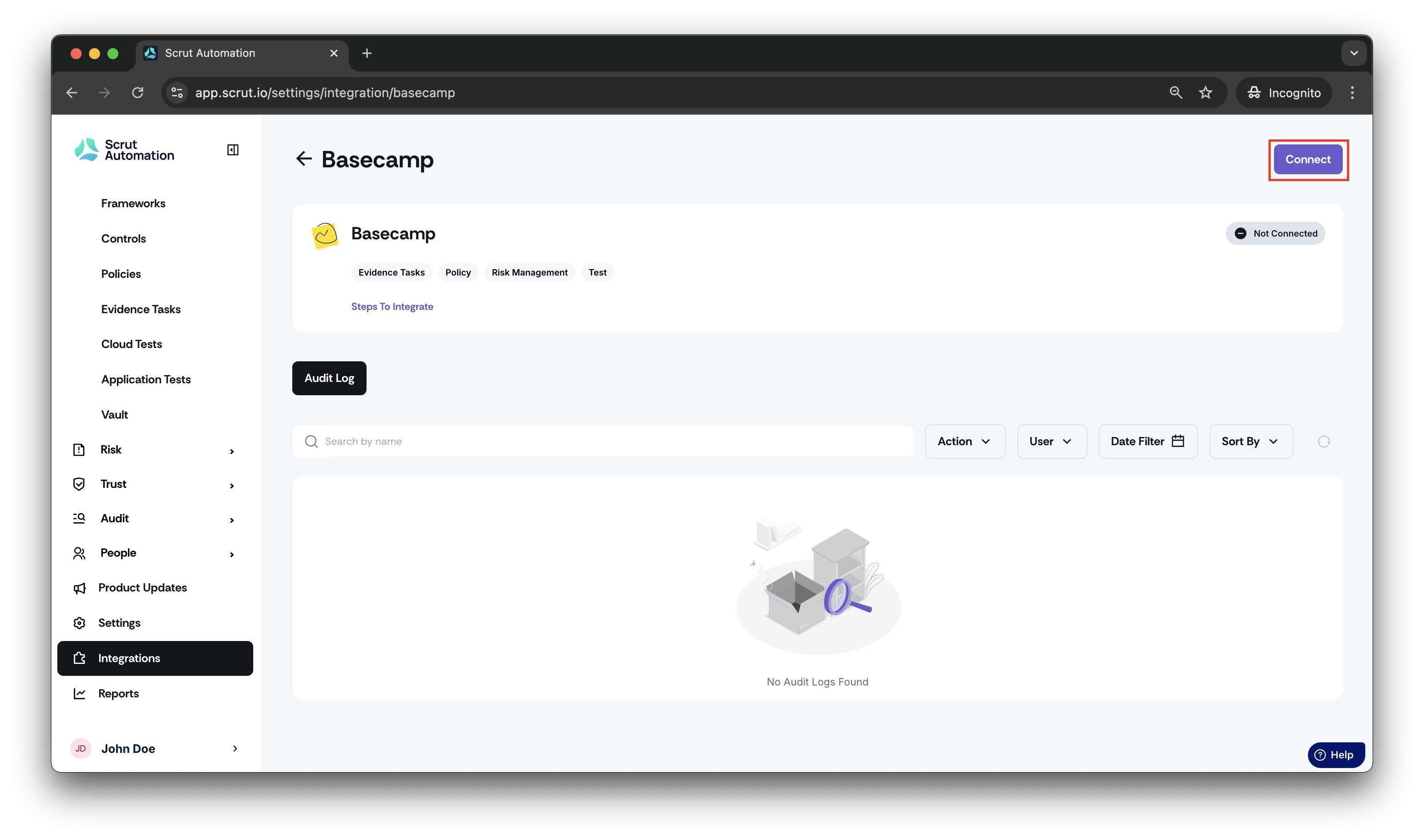Open the Steps To Integrate link

[392, 307]
